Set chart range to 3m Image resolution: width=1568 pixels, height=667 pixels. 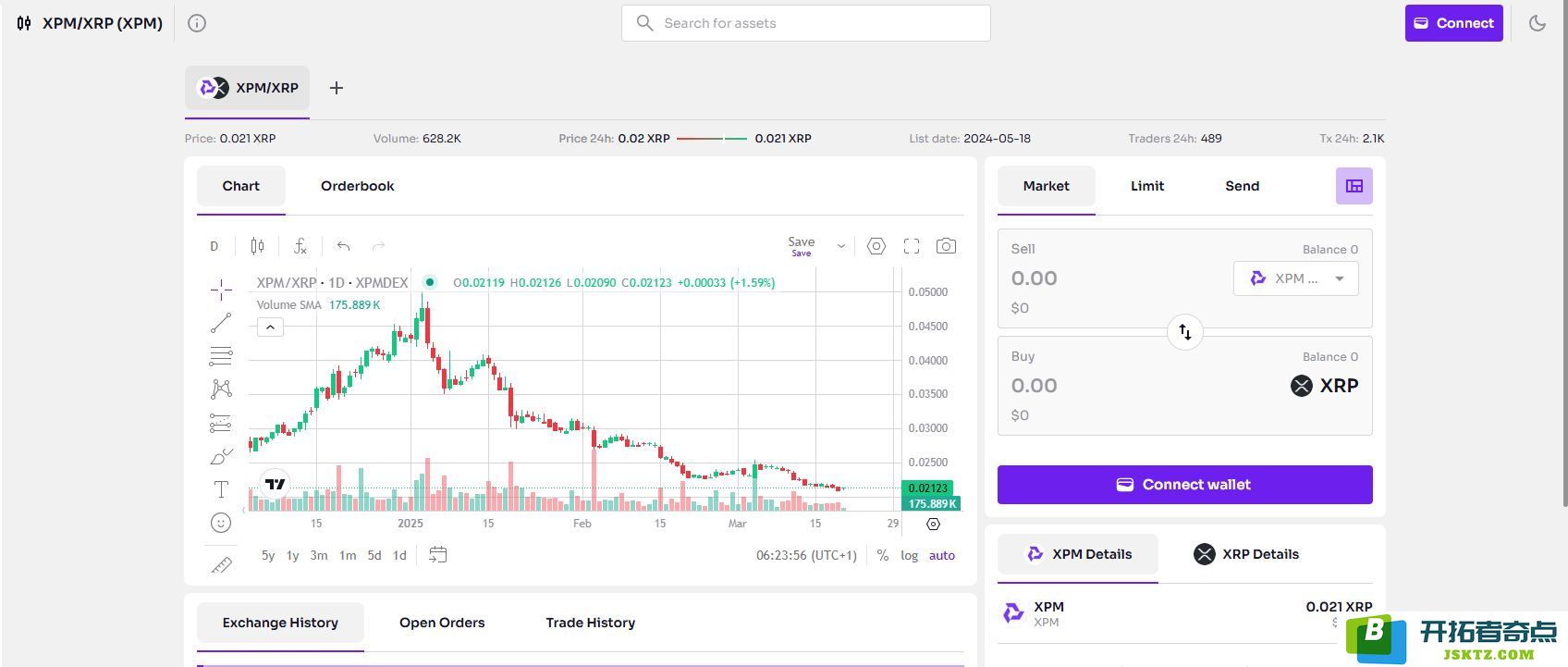tap(319, 555)
